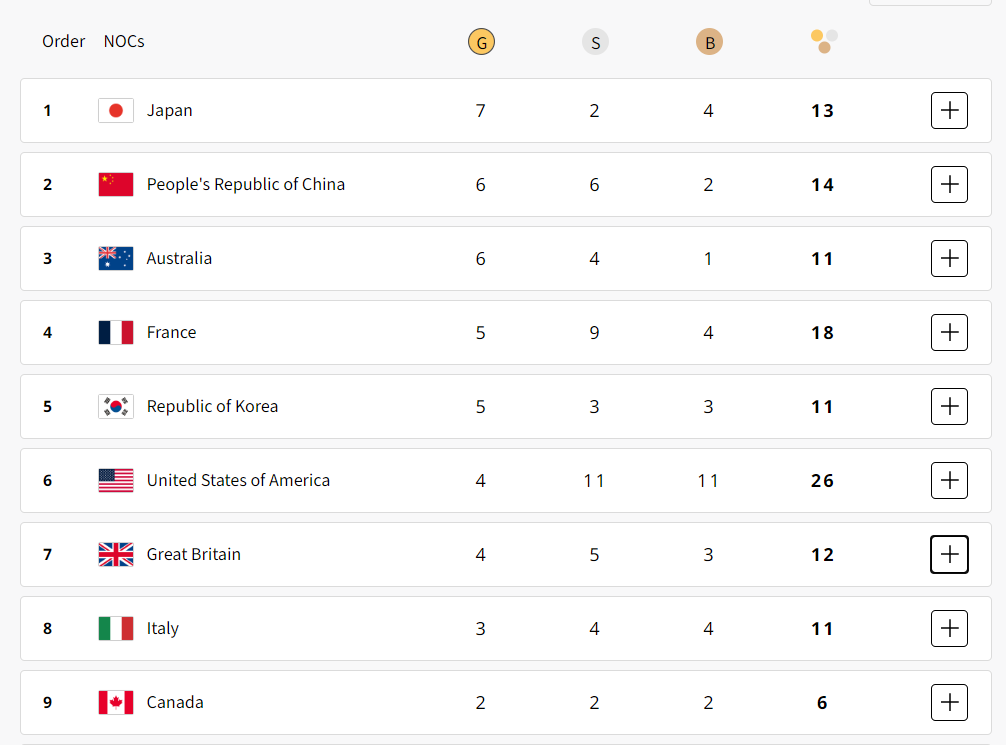The width and height of the screenshot is (1006, 745).
Task: Click the United States of America name
Action: coord(238,480)
